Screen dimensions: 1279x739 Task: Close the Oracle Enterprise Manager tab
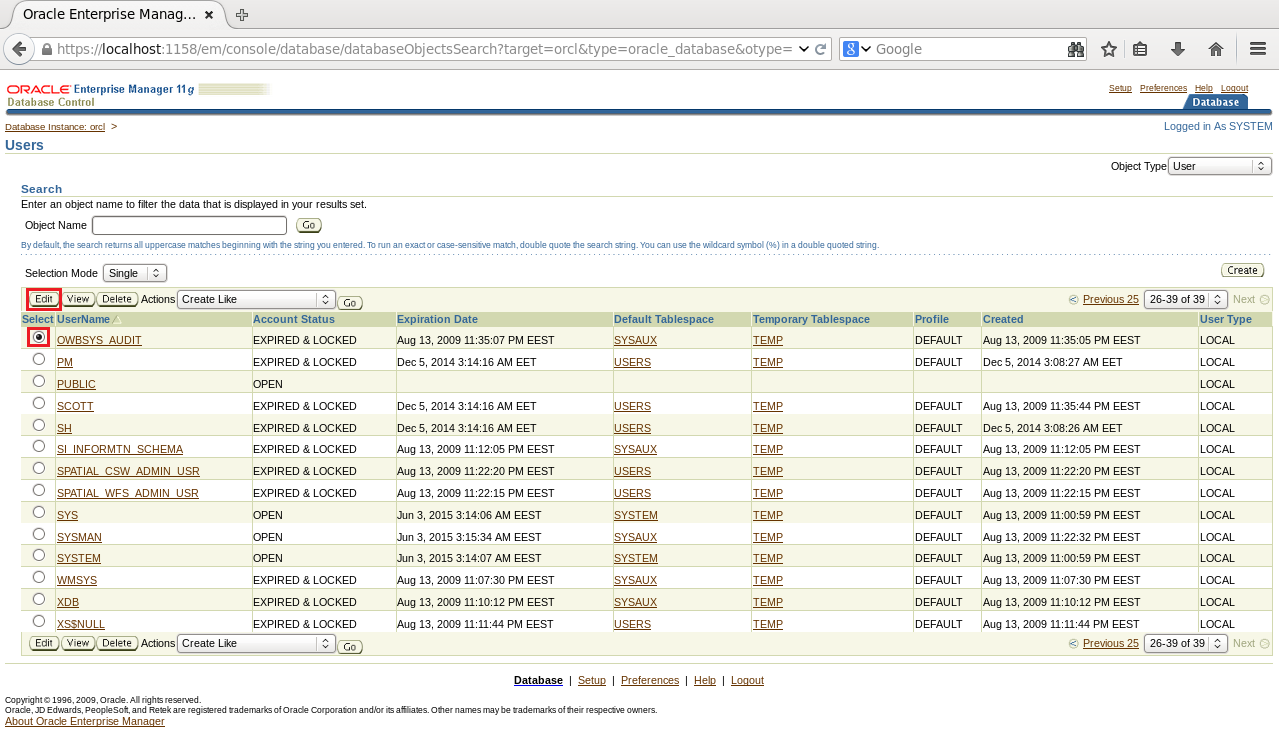tap(208, 15)
